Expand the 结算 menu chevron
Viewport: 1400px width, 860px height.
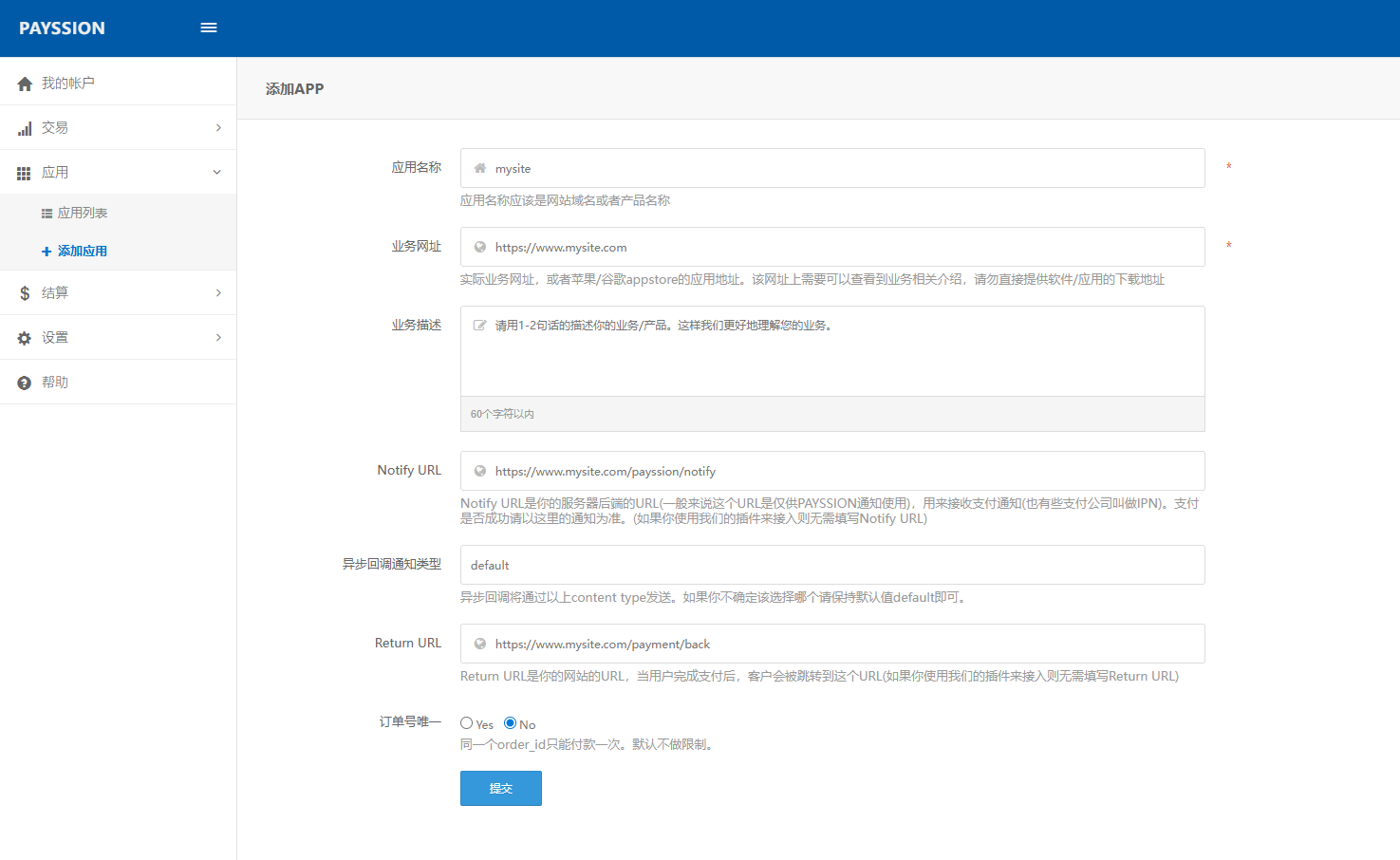218,293
